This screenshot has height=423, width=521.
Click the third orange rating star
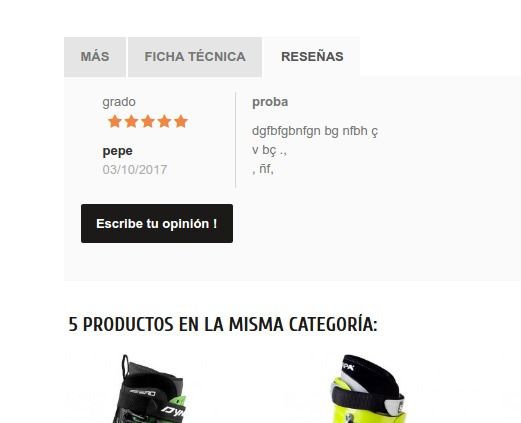pos(148,121)
